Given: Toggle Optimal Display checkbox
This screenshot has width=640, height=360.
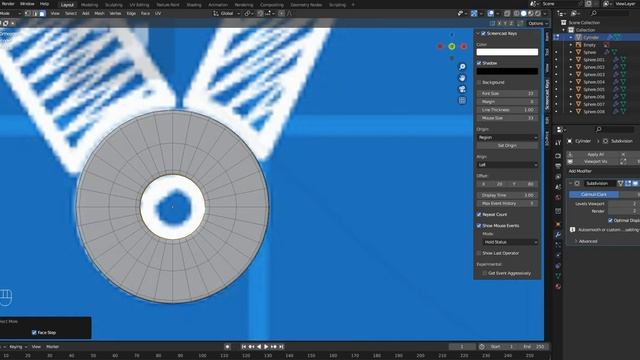Looking at the screenshot, I should [x=610, y=220].
